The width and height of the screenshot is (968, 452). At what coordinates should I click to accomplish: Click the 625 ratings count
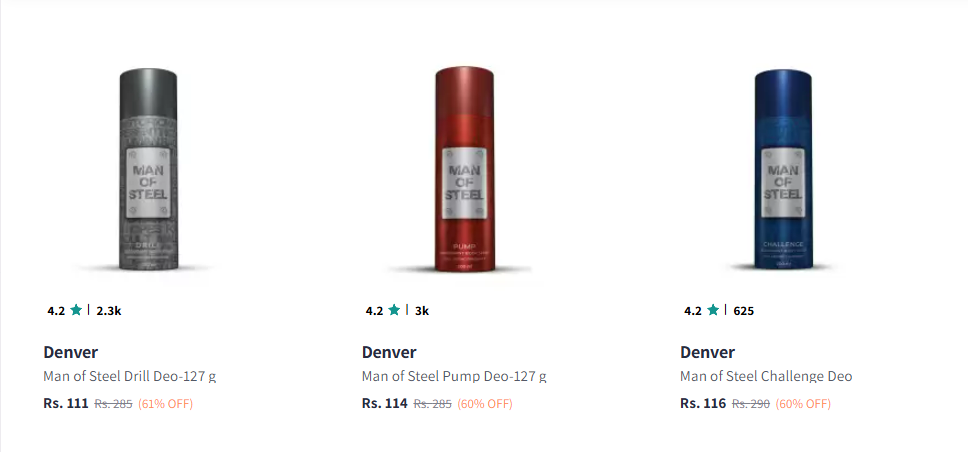pyautogui.click(x=743, y=311)
